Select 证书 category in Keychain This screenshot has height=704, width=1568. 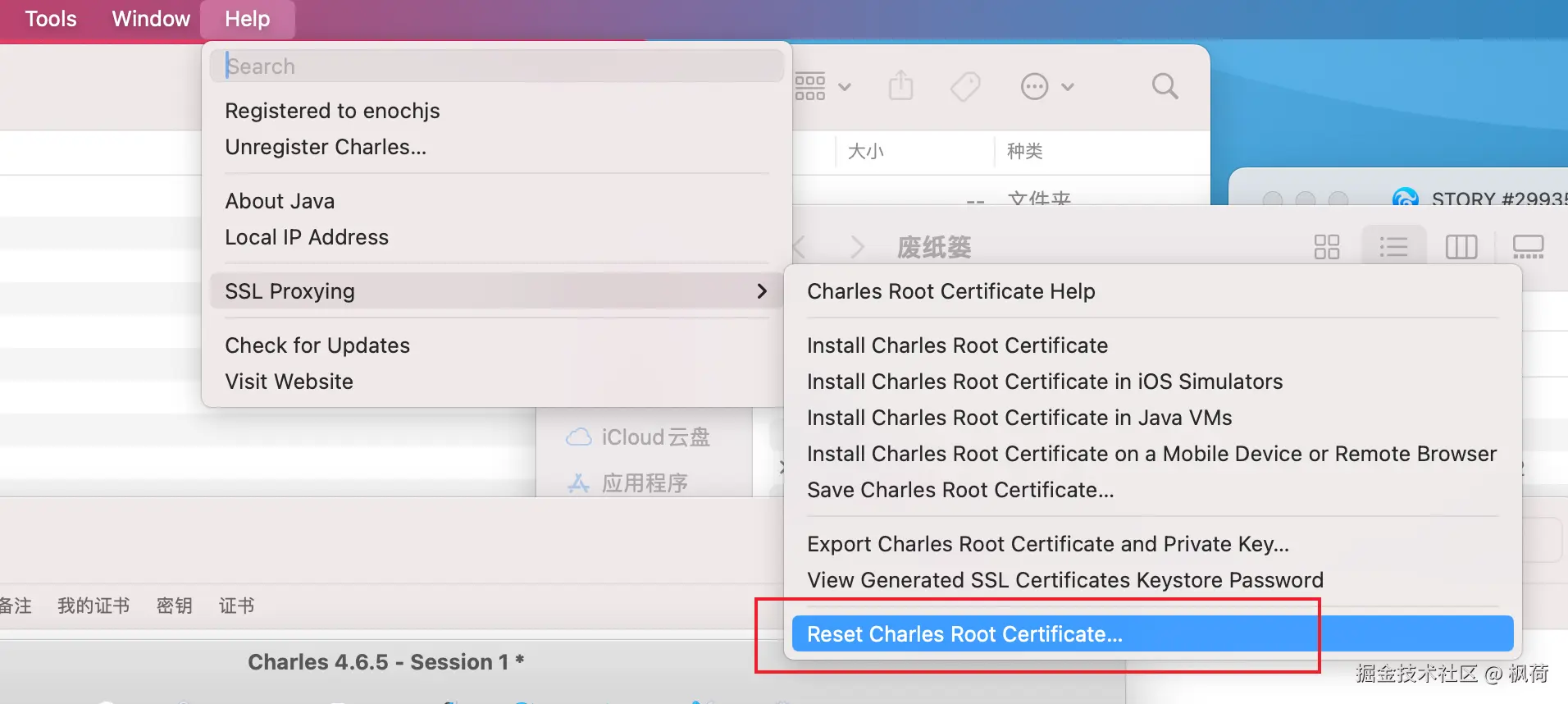click(x=237, y=606)
